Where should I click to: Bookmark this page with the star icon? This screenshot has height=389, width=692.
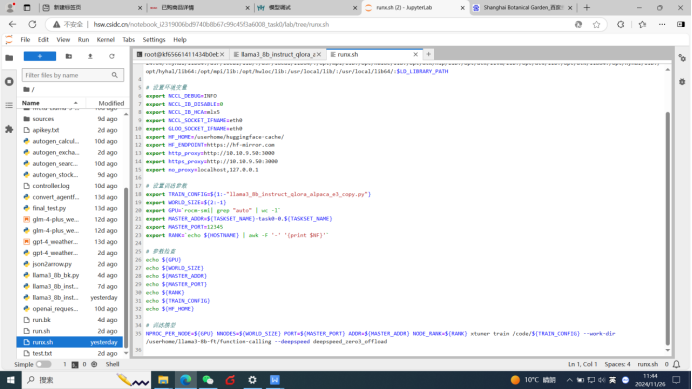click(x=596, y=24)
